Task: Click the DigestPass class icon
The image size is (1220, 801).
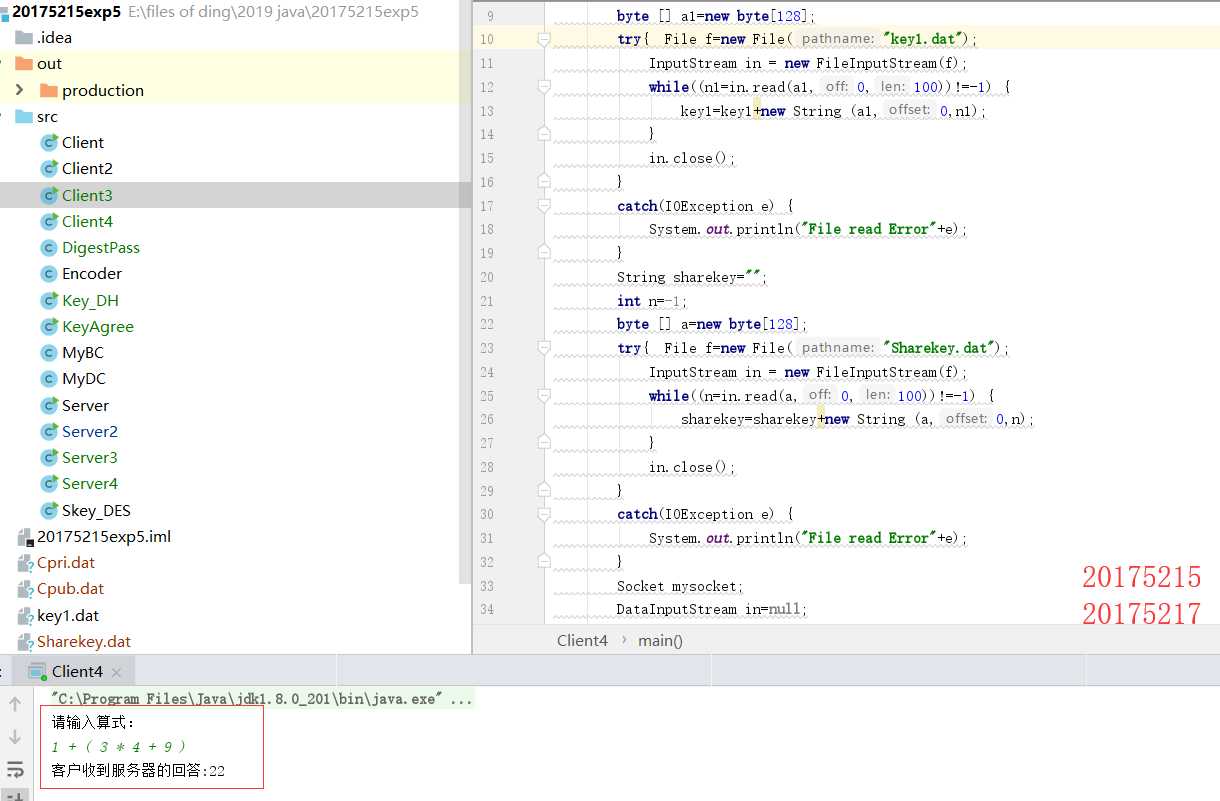Action: 49,248
